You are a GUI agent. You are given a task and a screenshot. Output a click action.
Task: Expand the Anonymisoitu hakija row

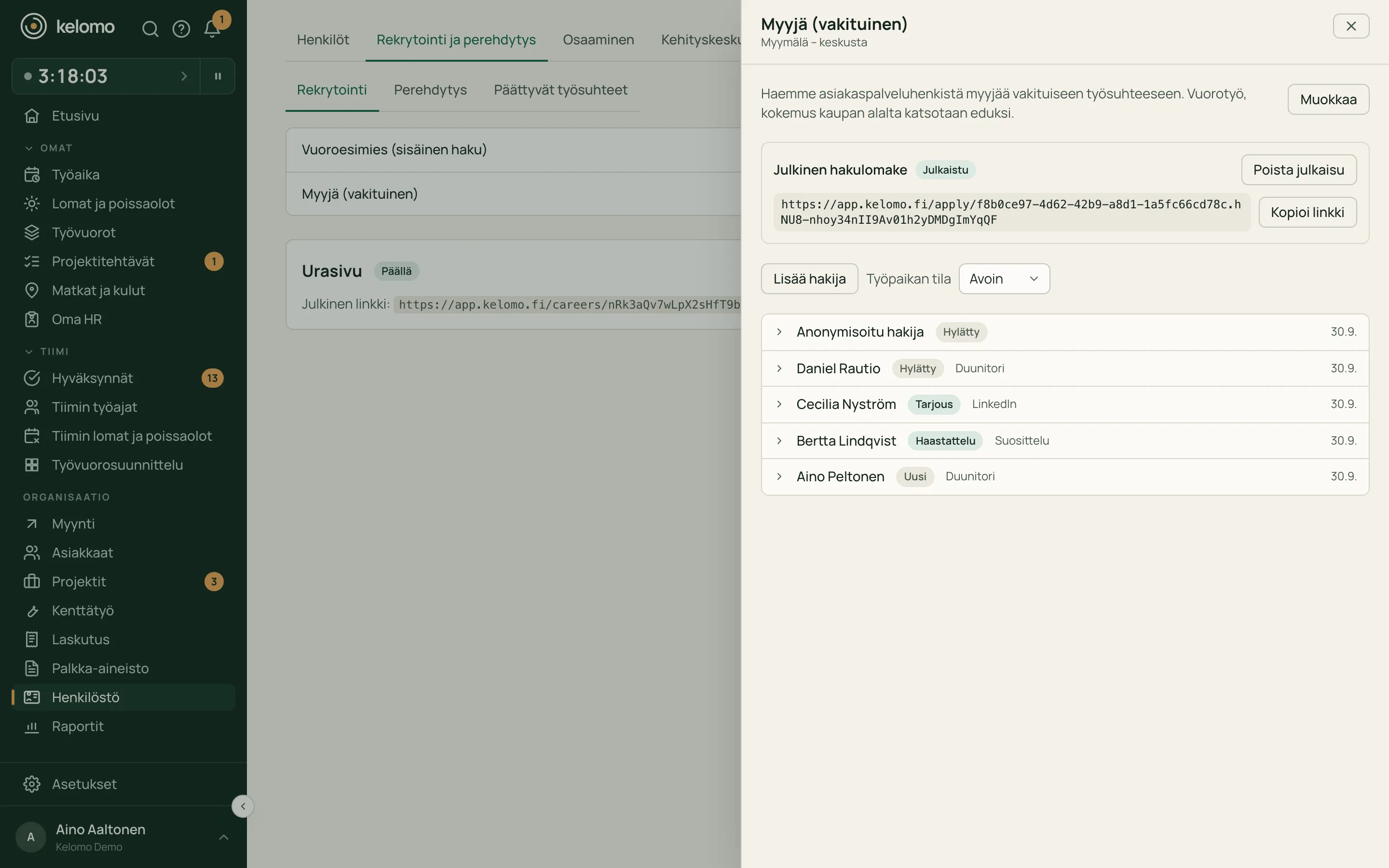click(1065, 332)
